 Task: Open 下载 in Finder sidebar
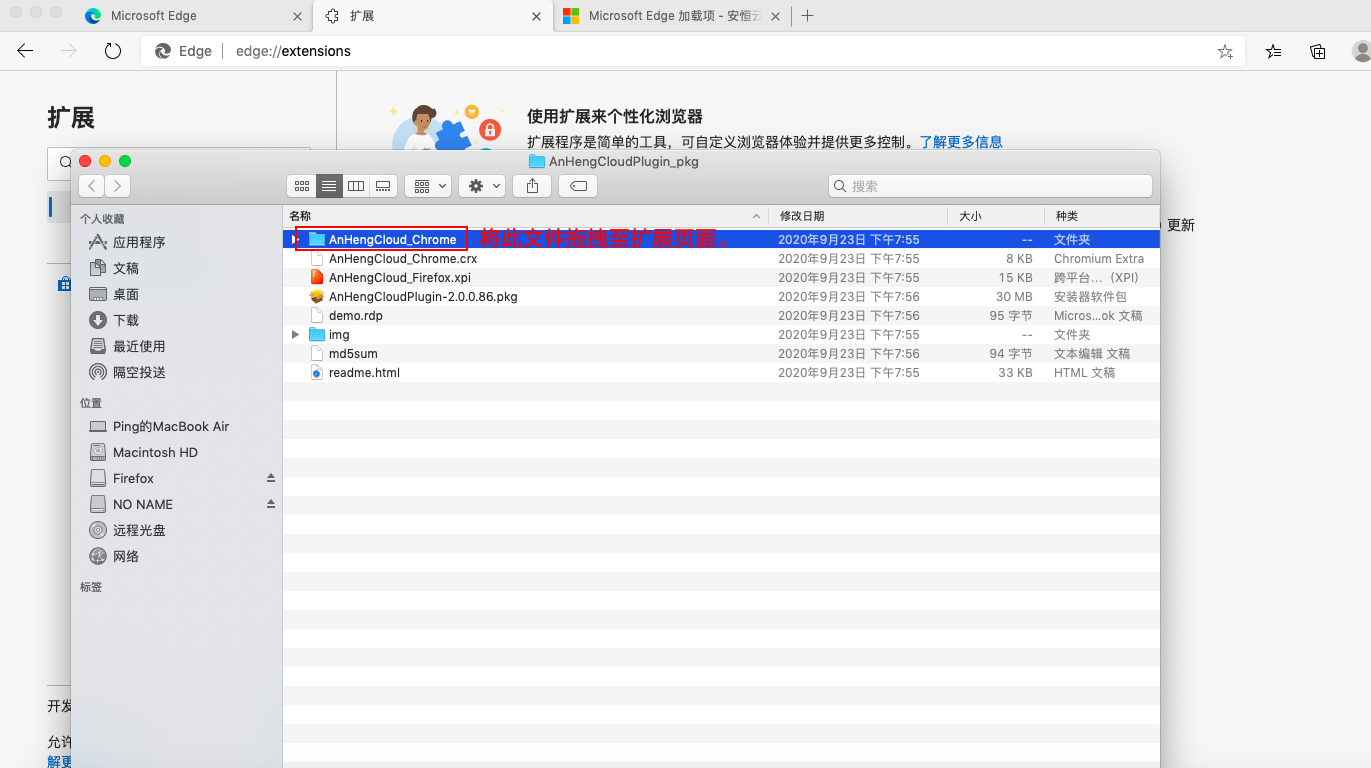click(126, 320)
